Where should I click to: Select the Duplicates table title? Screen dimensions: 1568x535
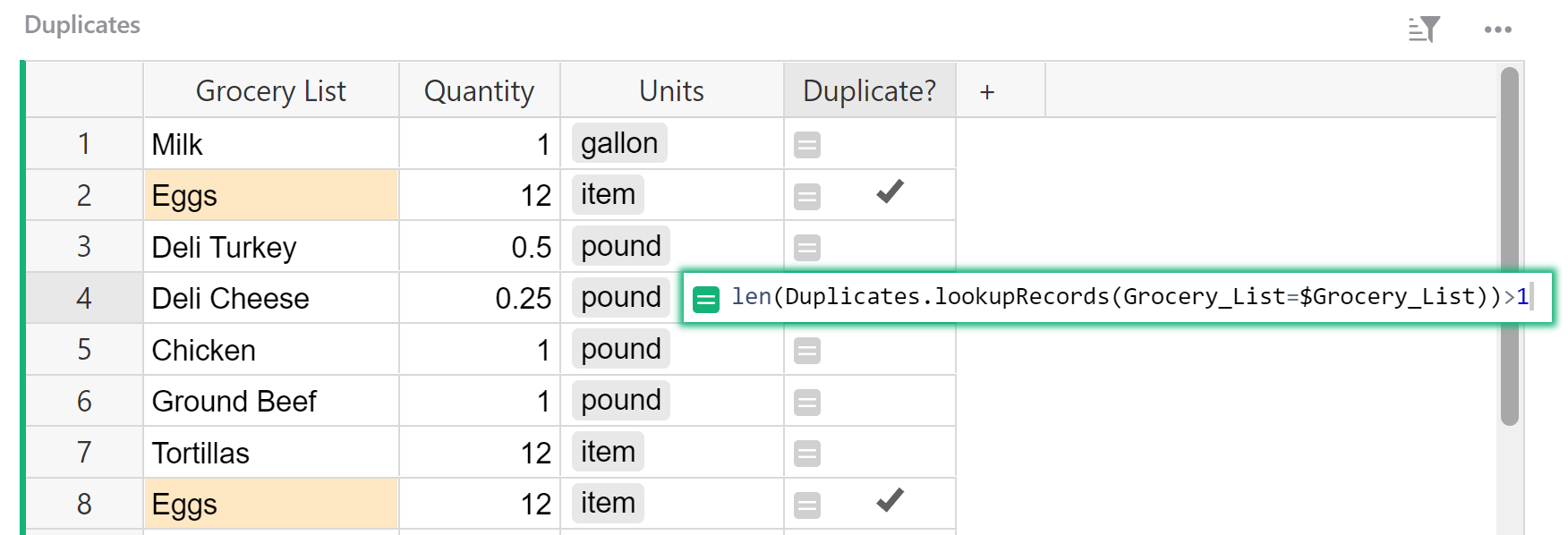82,25
